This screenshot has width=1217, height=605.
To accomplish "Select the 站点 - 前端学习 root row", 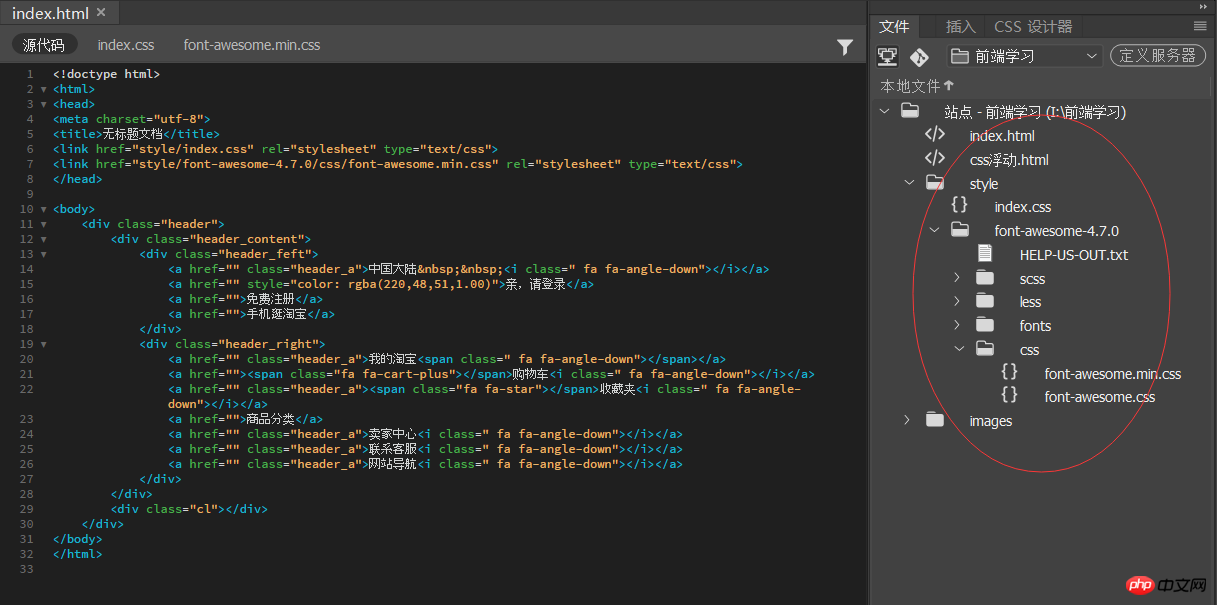I will click(x=1035, y=112).
